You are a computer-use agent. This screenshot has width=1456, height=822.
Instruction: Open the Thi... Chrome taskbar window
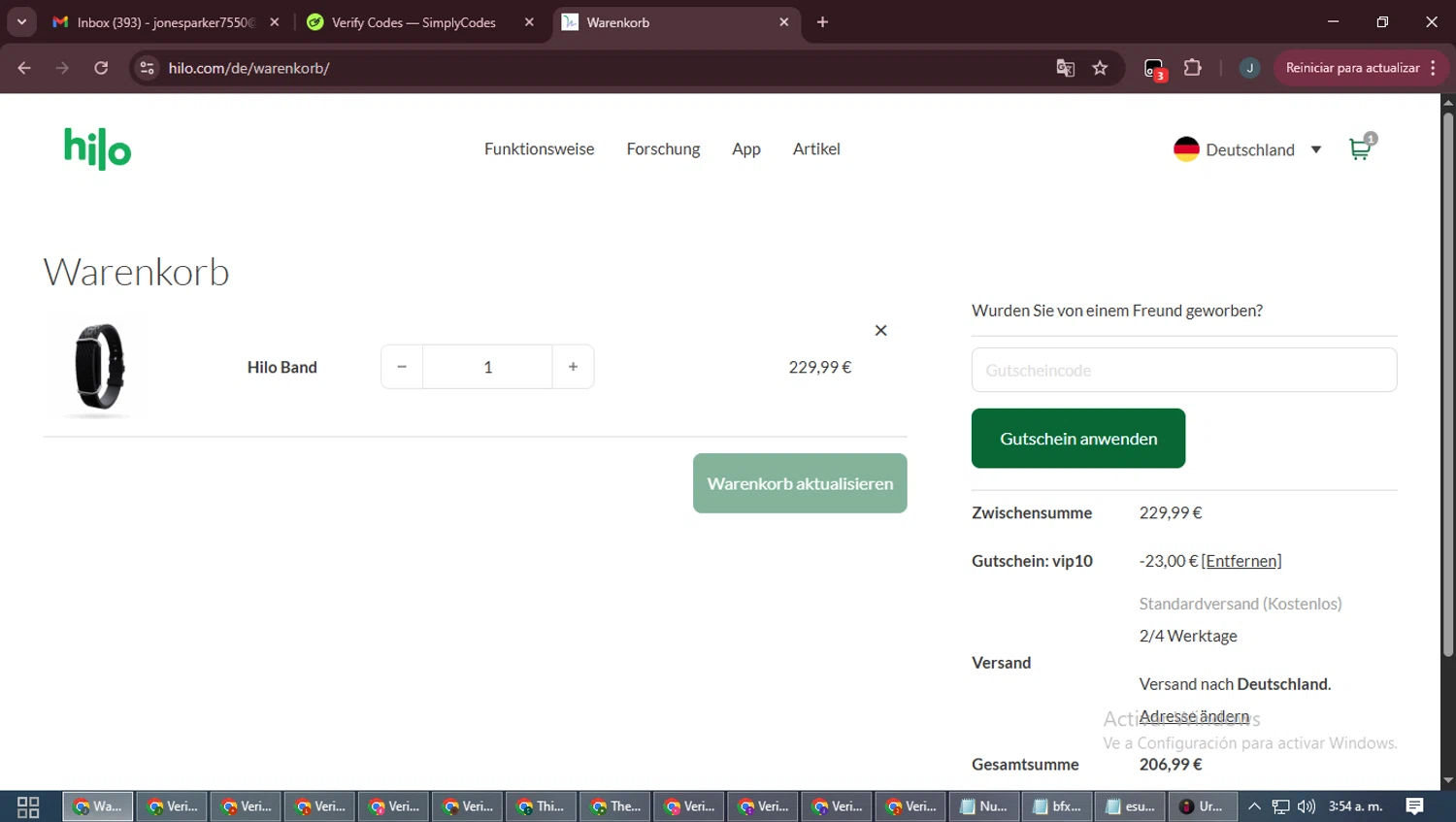(x=541, y=806)
